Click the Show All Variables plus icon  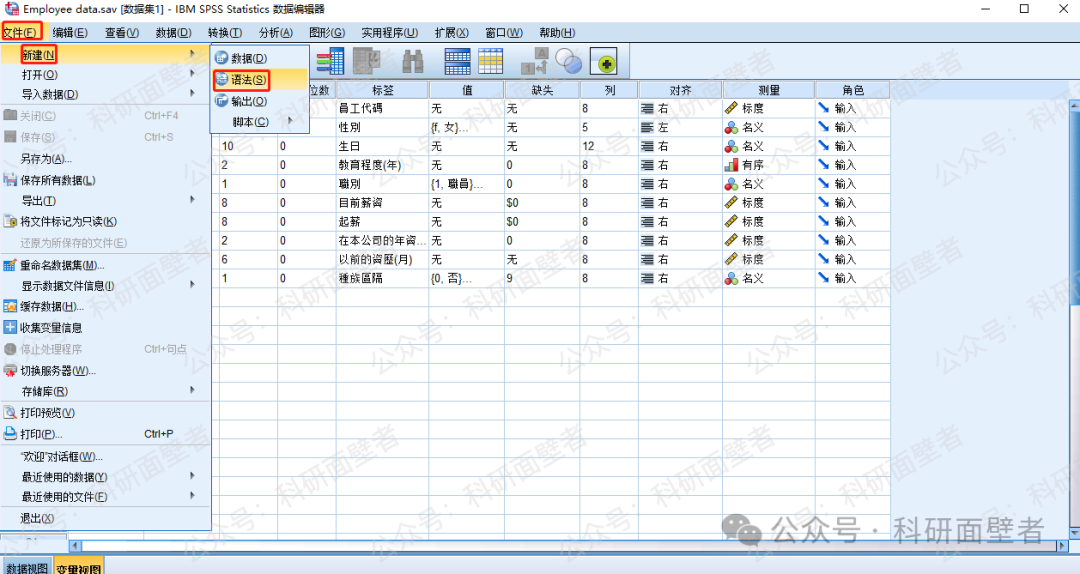pos(604,62)
